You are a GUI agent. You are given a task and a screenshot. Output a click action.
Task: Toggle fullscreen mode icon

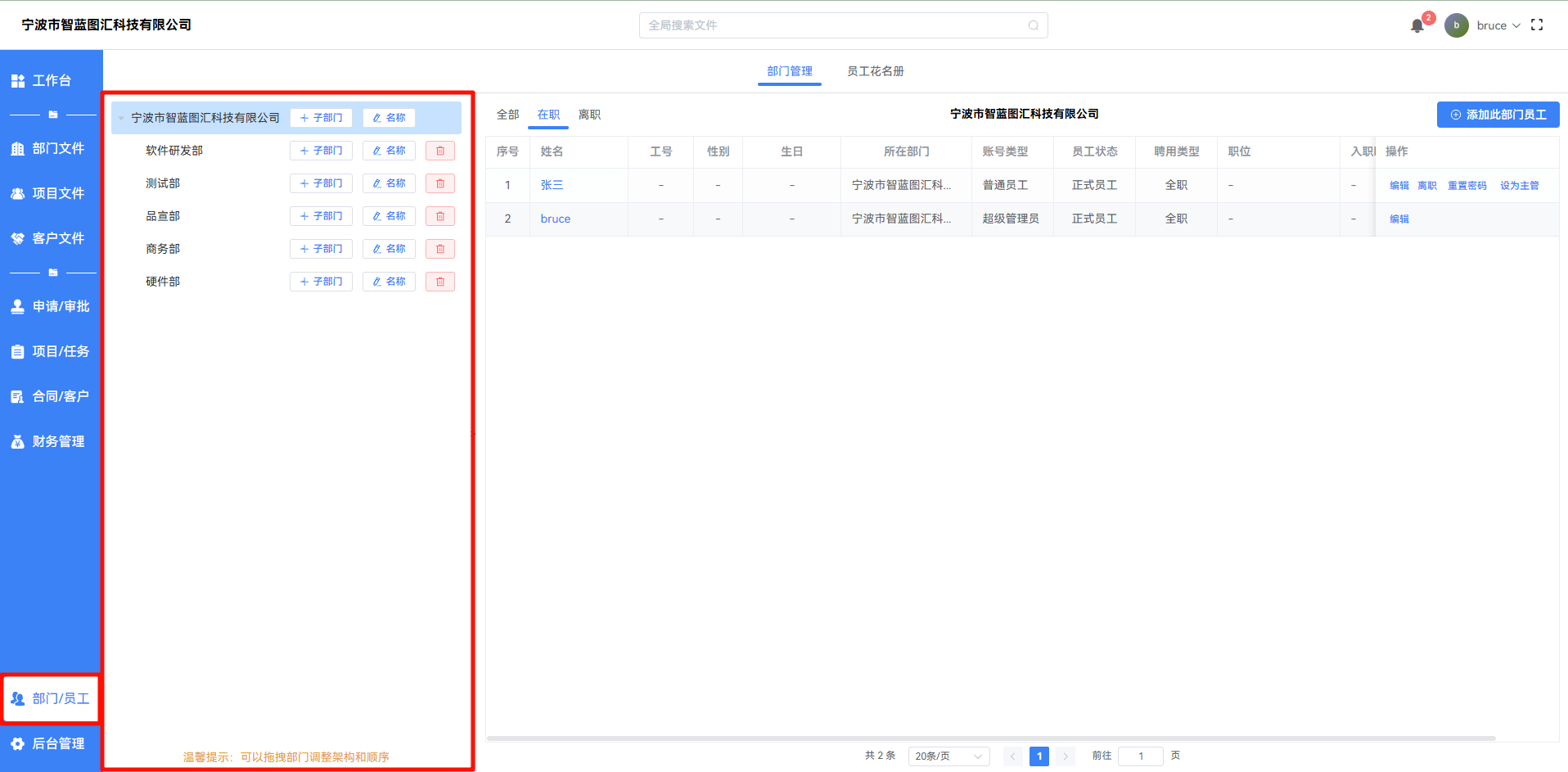pyautogui.click(x=1537, y=25)
